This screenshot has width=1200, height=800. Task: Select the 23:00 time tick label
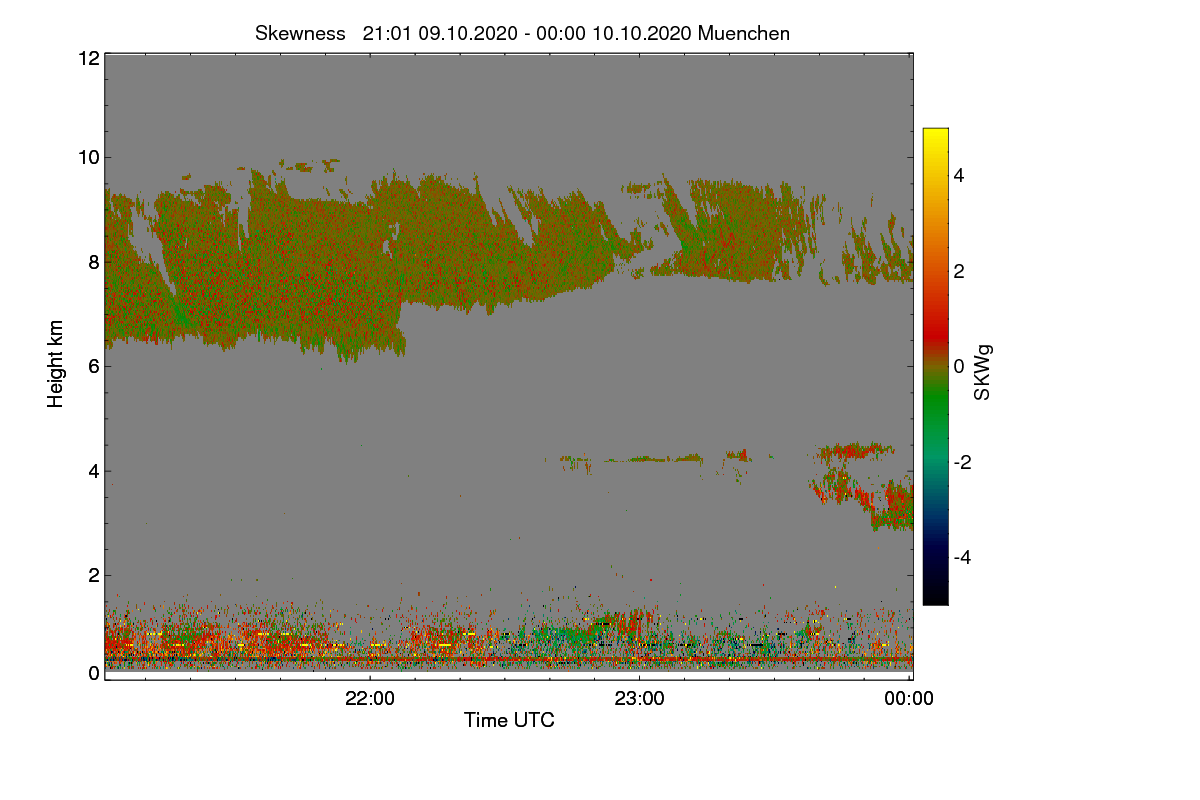point(640,699)
